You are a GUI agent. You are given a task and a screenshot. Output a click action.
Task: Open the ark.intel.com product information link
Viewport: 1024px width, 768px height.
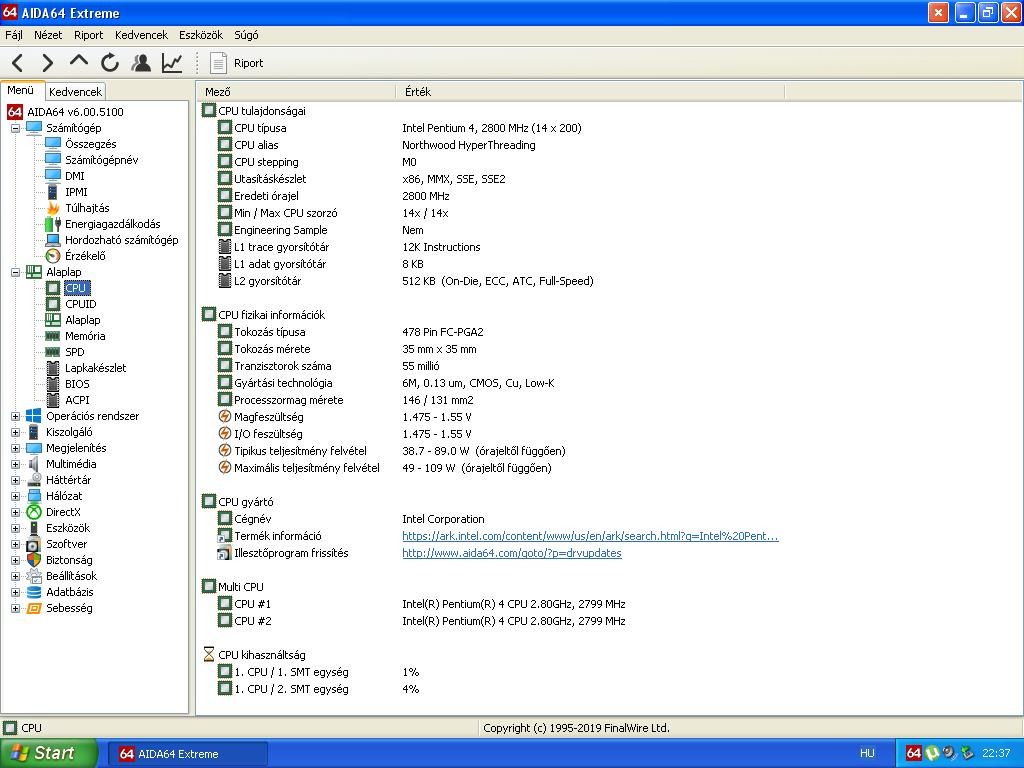(590, 536)
